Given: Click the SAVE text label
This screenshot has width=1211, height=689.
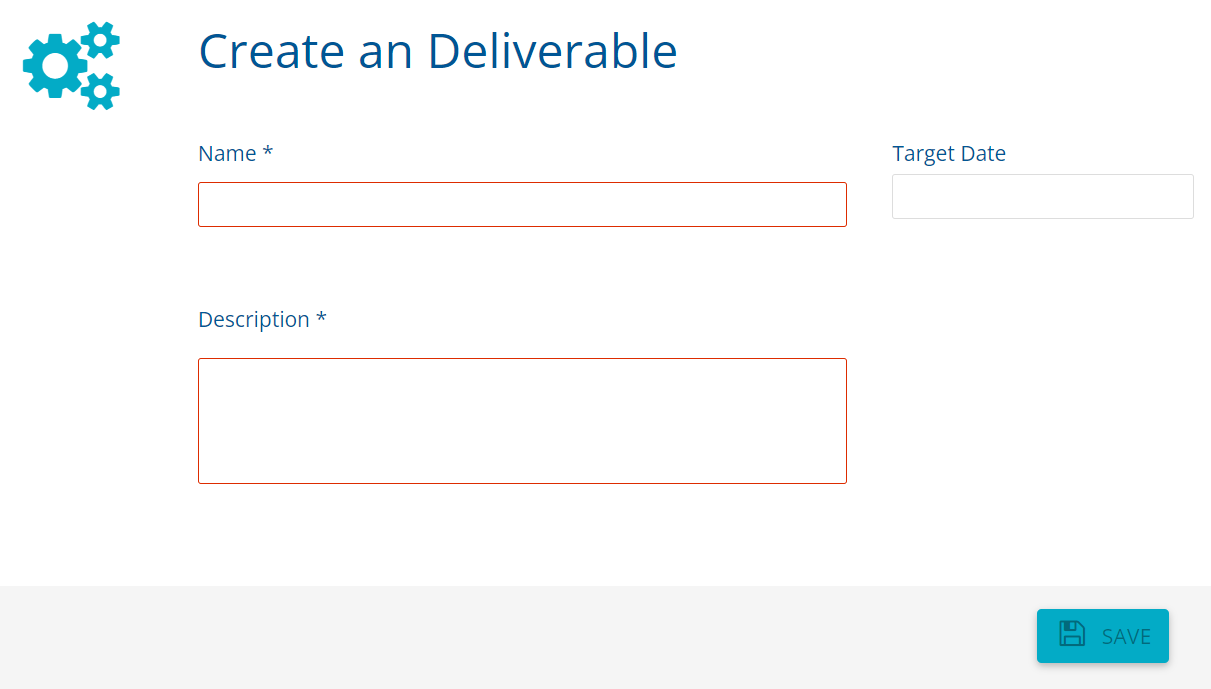Looking at the screenshot, I should pos(1126,636).
